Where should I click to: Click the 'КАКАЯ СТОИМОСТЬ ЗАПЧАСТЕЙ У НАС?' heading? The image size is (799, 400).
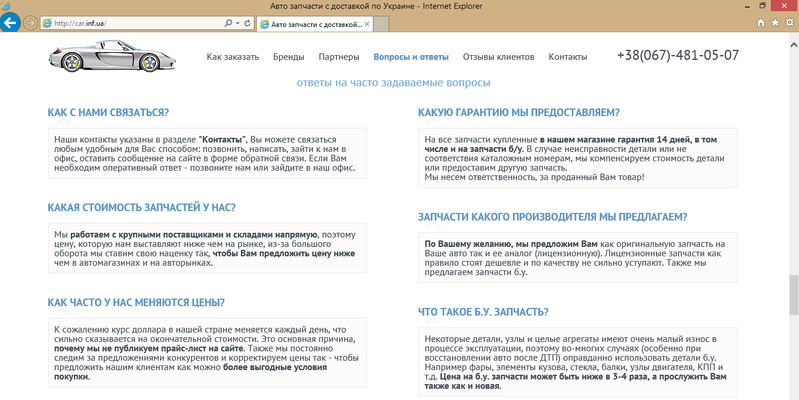[142, 207]
